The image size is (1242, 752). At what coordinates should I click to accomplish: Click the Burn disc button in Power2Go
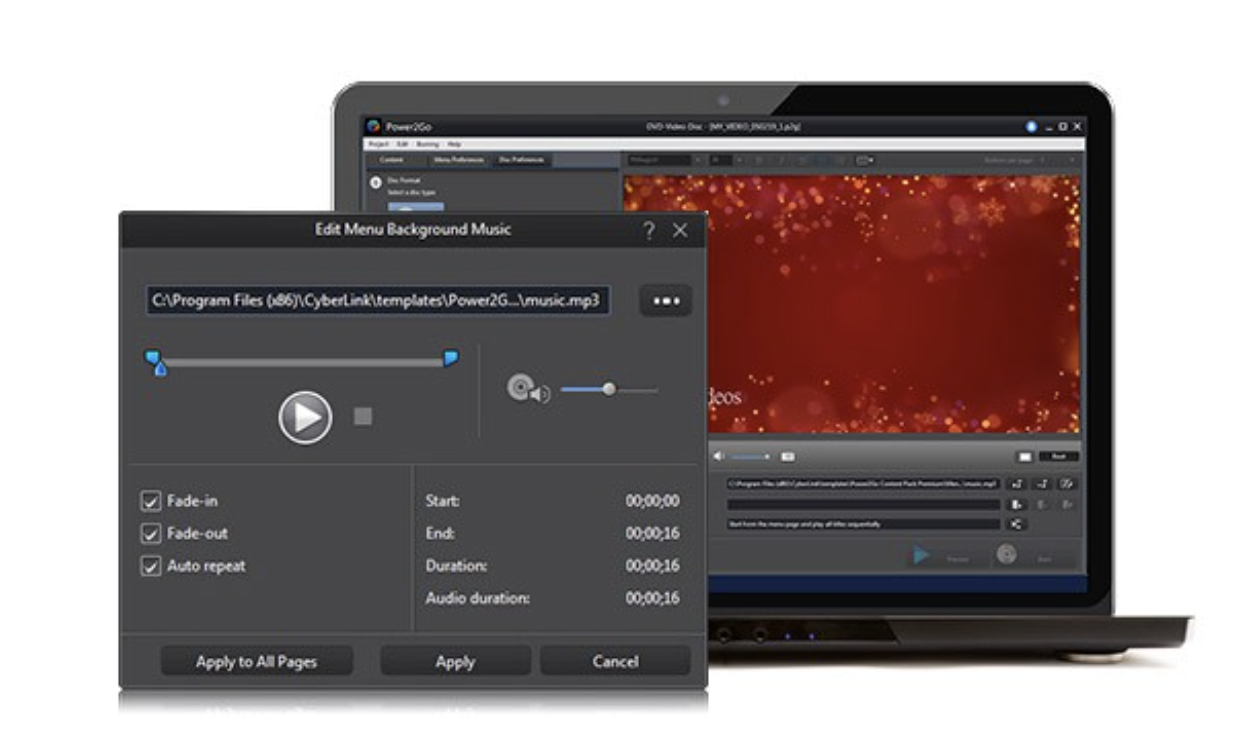(1007, 555)
